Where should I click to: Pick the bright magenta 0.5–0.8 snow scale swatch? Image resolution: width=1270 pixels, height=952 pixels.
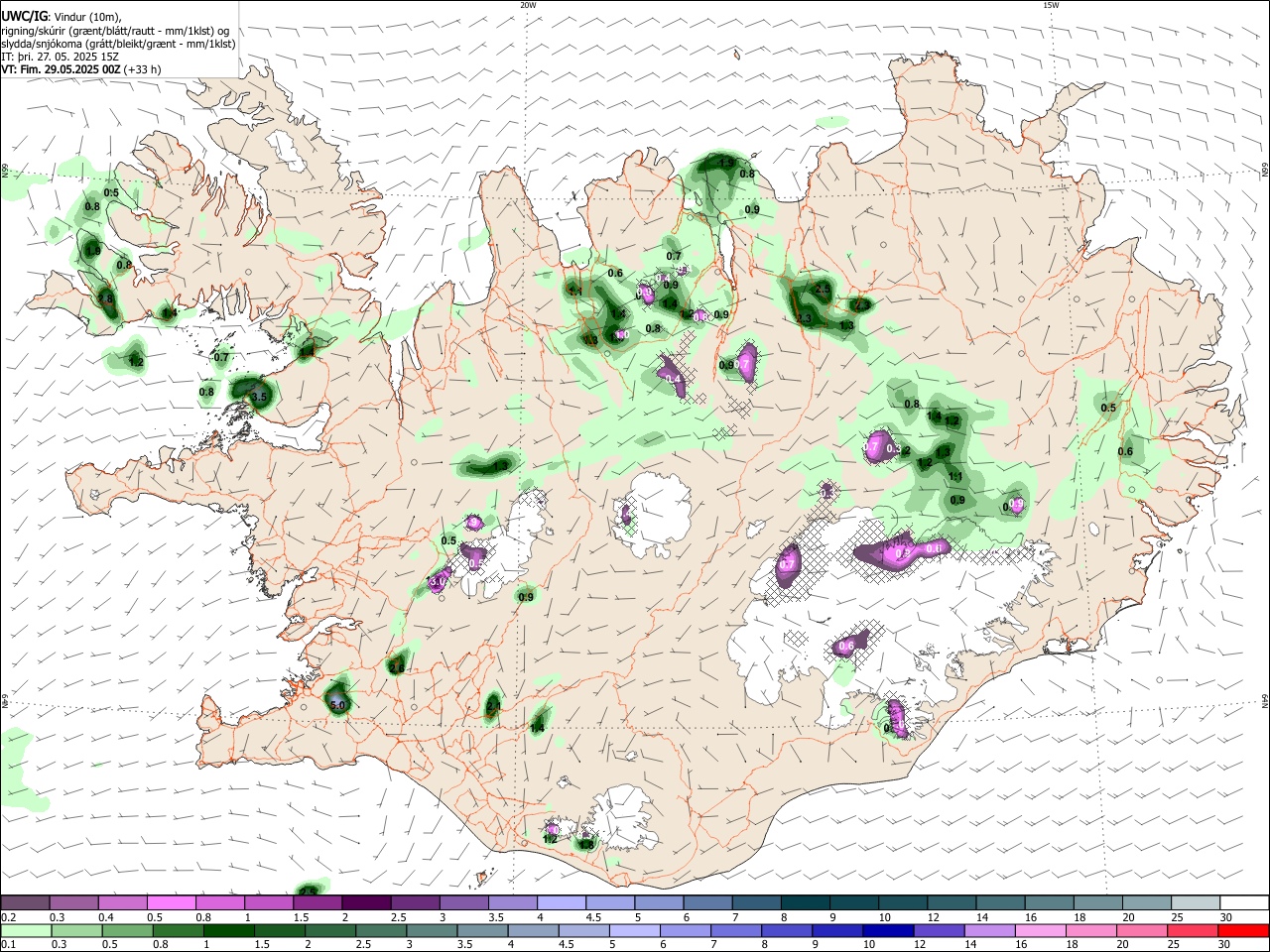pos(172,902)
